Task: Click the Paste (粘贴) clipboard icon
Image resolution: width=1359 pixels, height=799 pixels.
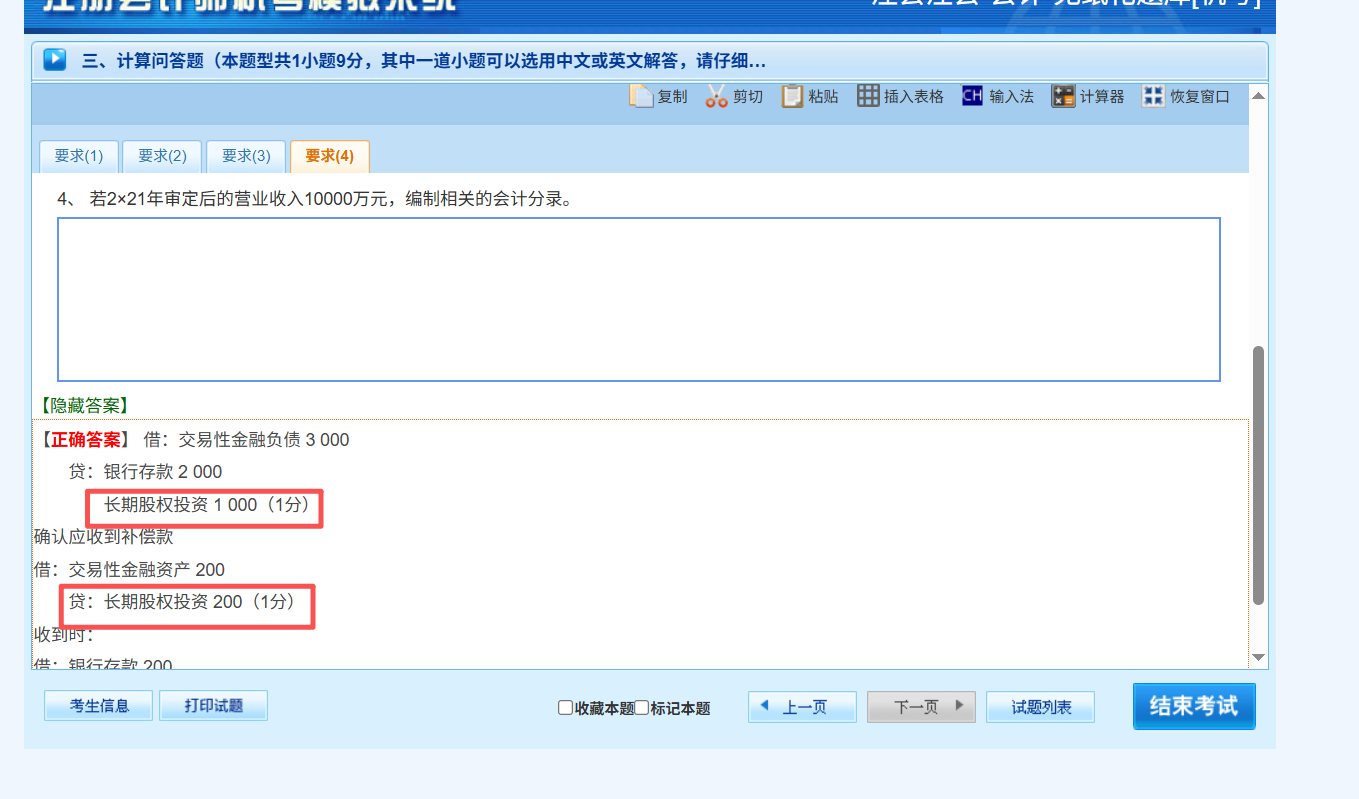Action: tap(792, 96)
